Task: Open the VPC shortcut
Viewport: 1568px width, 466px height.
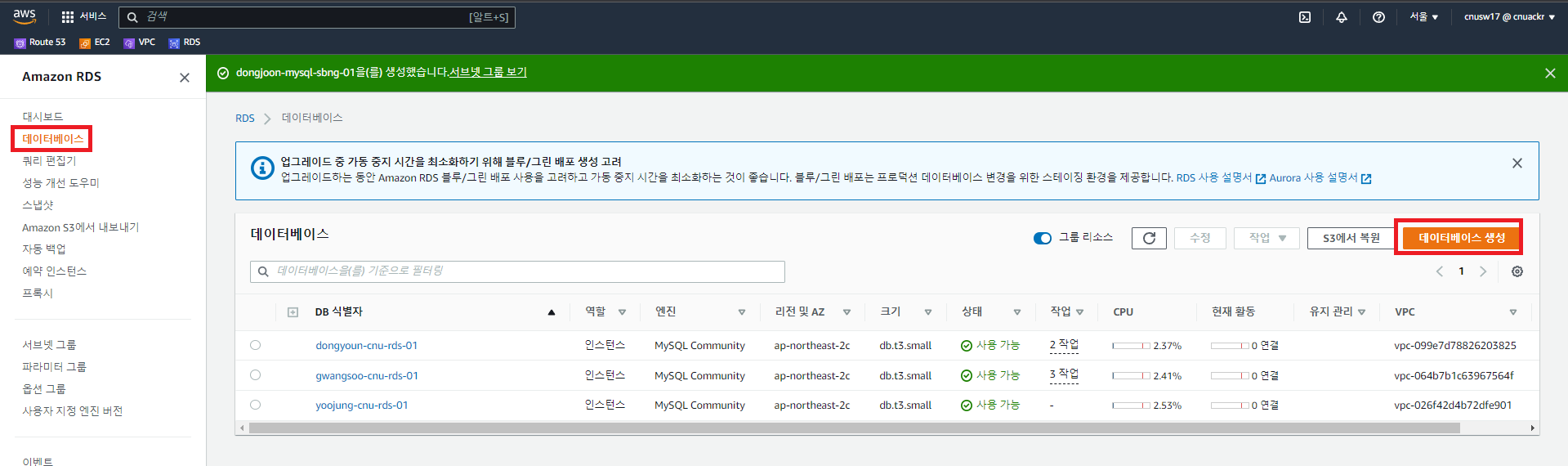Action: [140, 43]
